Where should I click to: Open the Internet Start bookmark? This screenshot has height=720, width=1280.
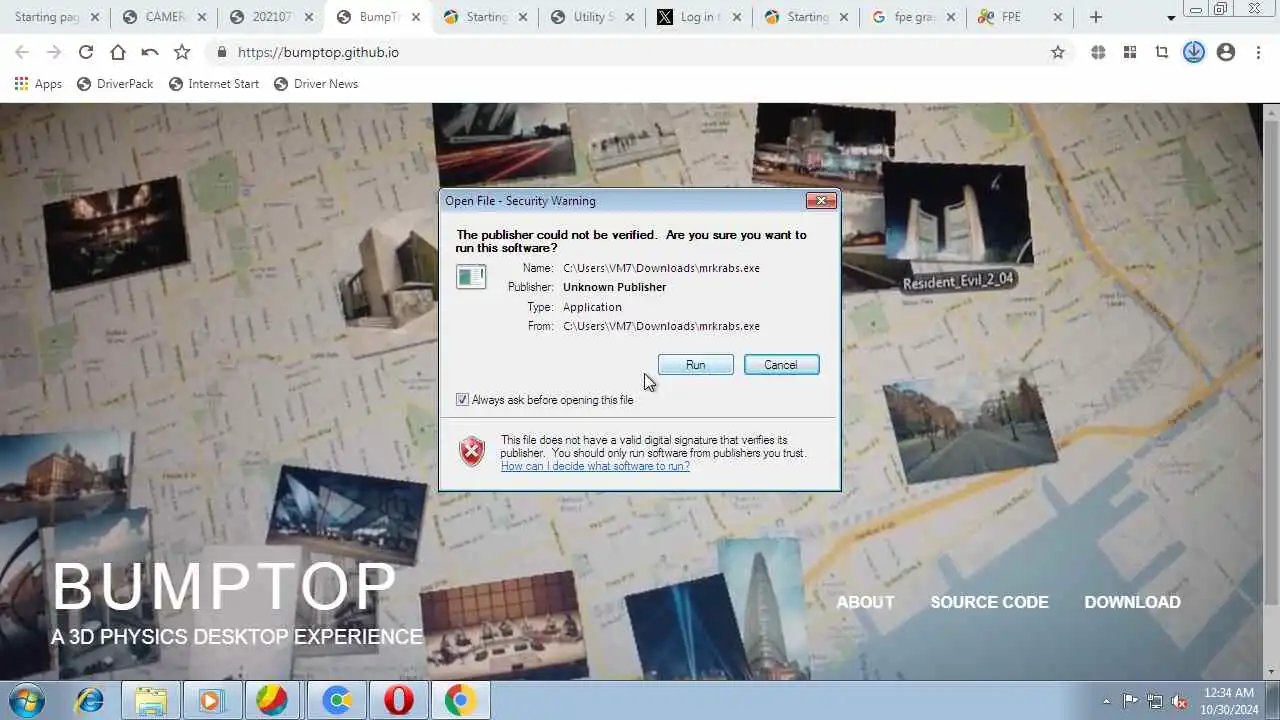click(214, 84)
